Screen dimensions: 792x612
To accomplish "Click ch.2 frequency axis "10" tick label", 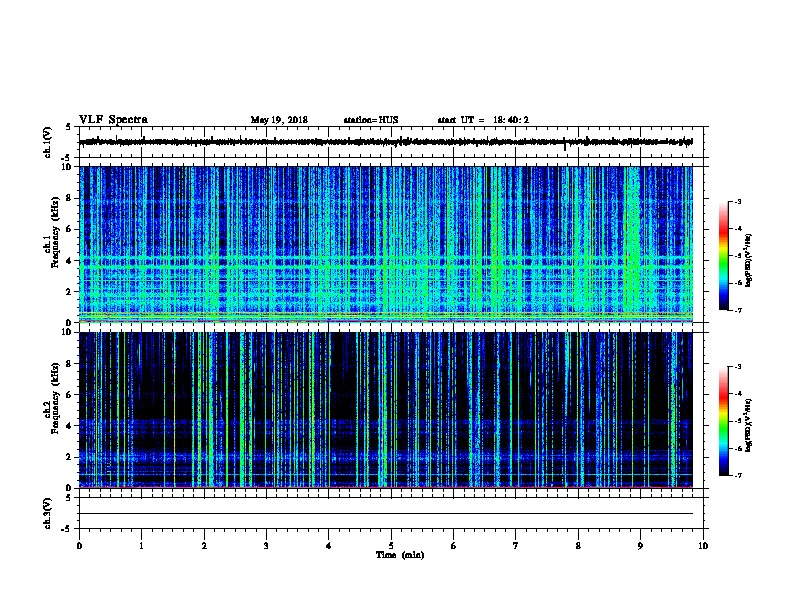I will coord(67,332).
